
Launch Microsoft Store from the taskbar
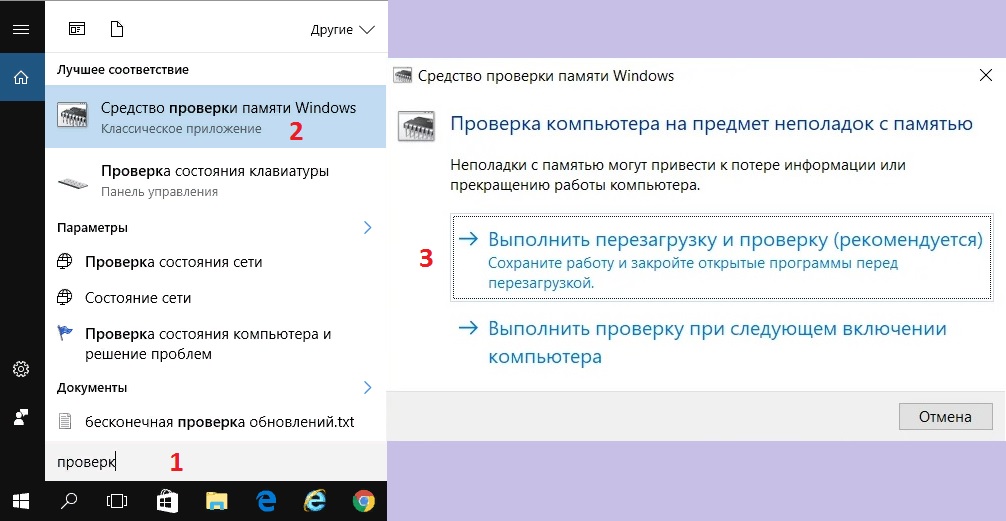(167, 501)
